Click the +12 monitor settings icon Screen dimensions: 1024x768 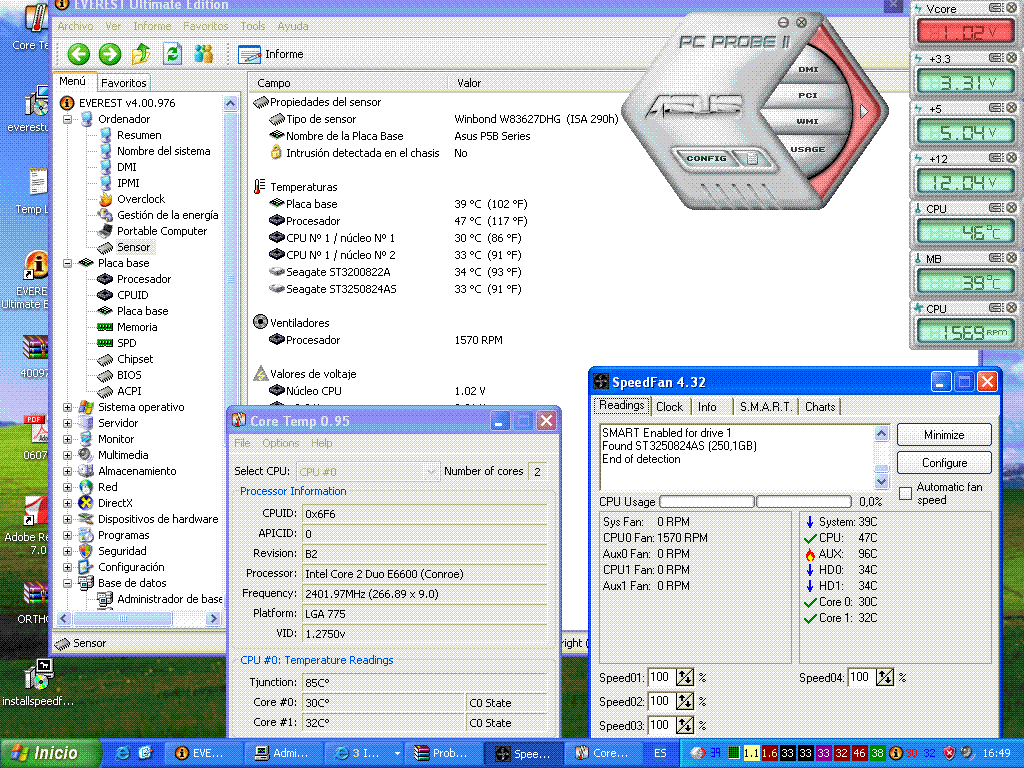996,158
